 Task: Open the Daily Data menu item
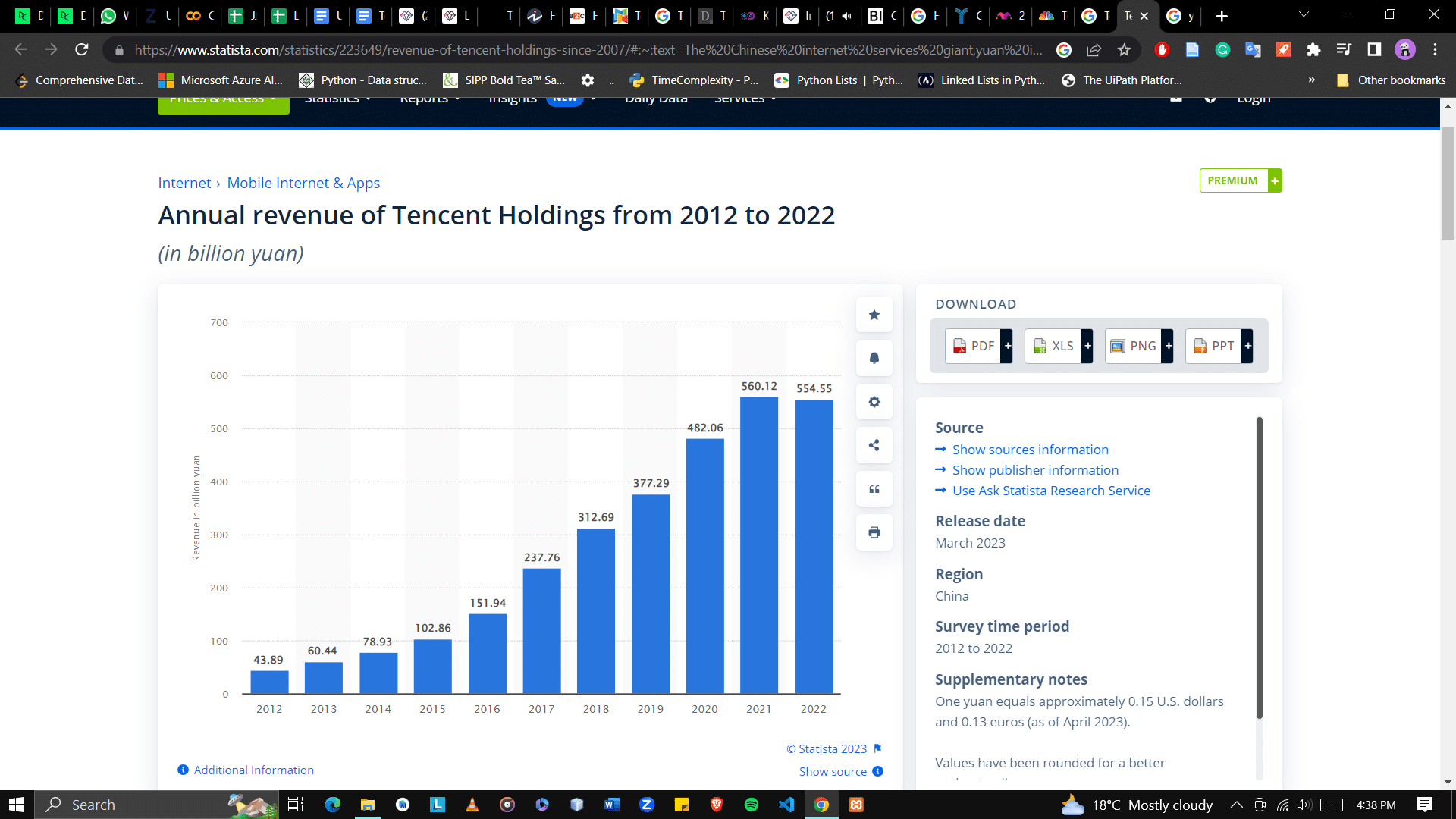pyautogui.click(x=656, y=99)
